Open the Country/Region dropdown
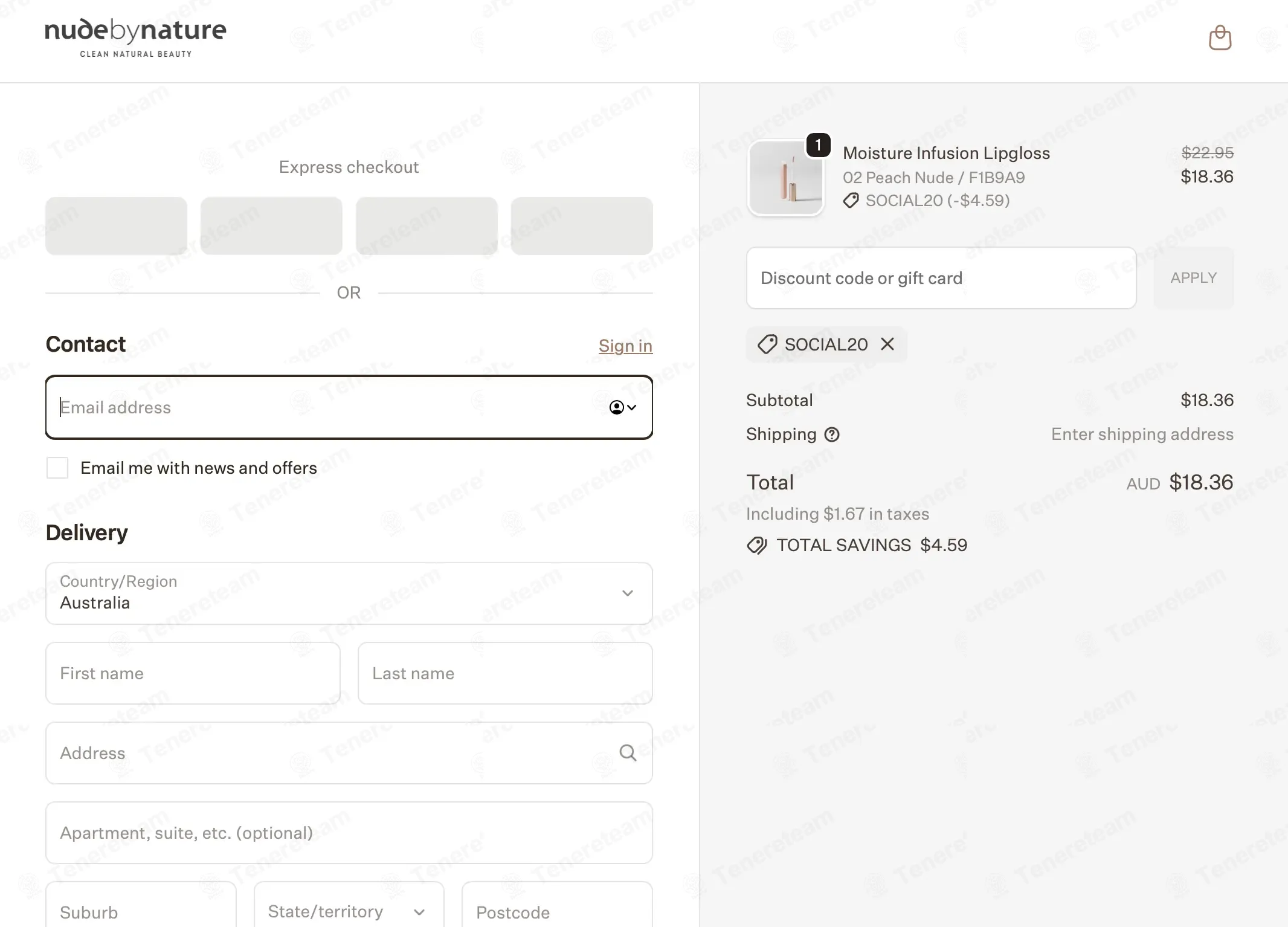Screen dimensions: 1288x927 [x=349, y=593]
